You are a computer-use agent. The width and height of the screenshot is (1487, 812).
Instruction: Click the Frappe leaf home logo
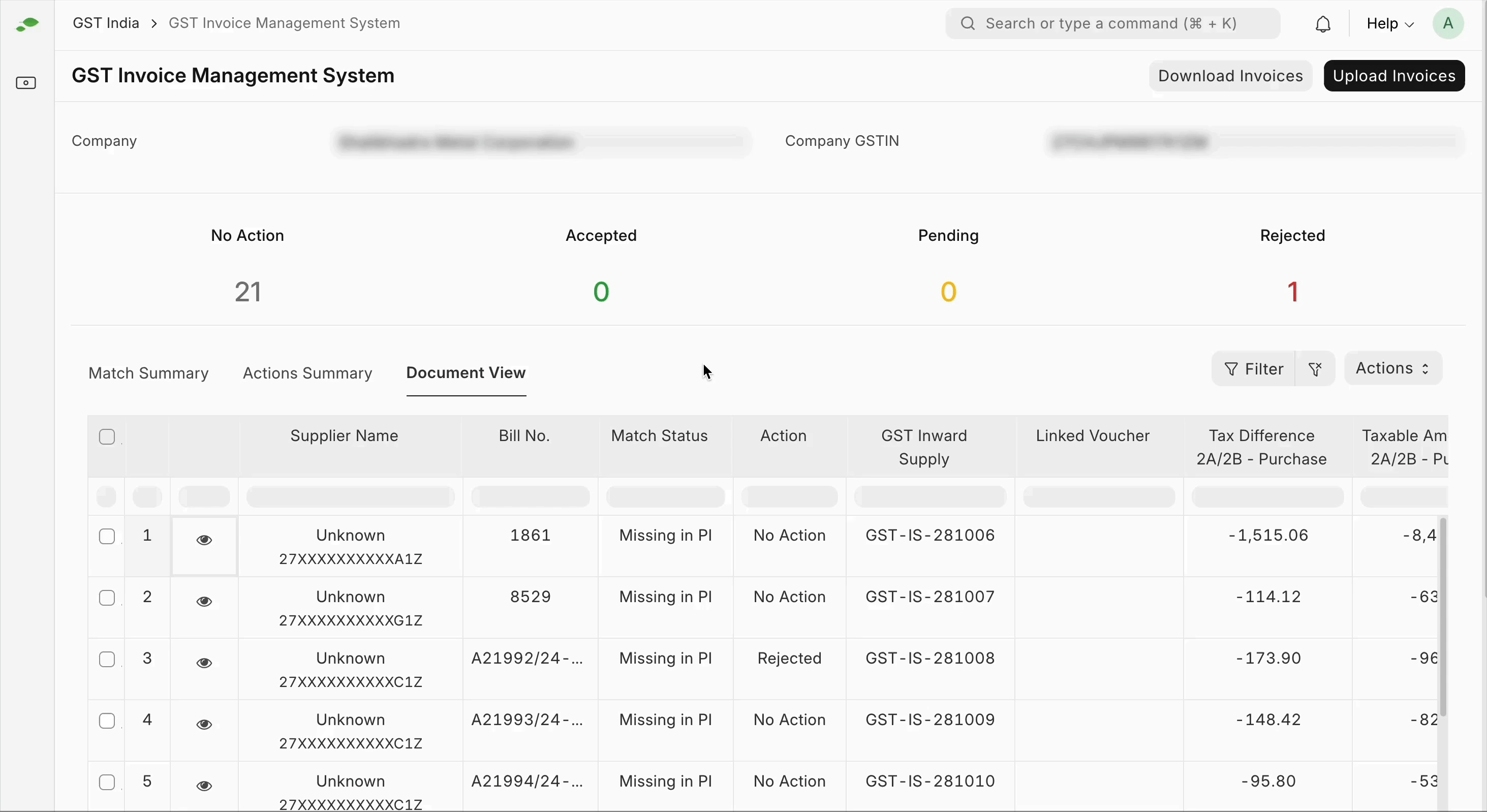click(x=27, y=24)
